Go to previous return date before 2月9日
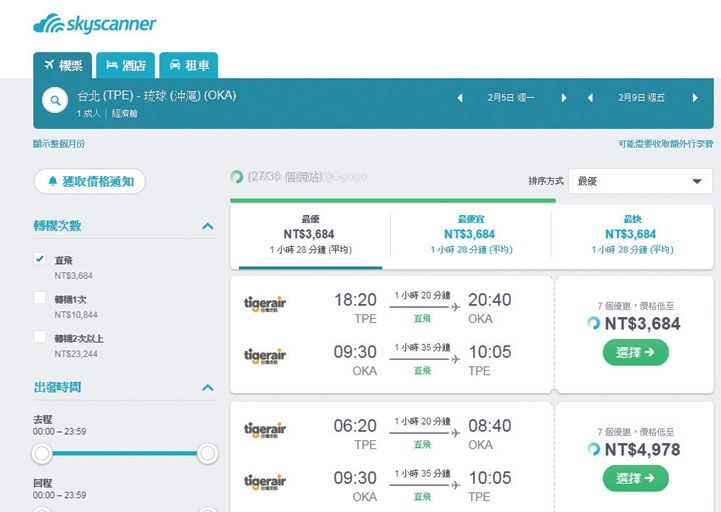This screenshot has width=721, height=512. (590, 98)
